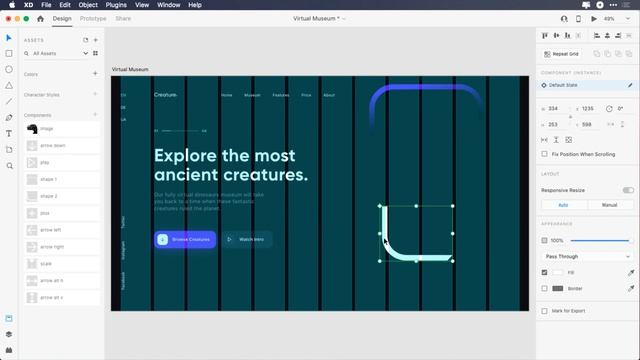The width and height of the screenshot is (640, 360).
Task: Select Auto responsive resize mode
Action: pos(563,205)
